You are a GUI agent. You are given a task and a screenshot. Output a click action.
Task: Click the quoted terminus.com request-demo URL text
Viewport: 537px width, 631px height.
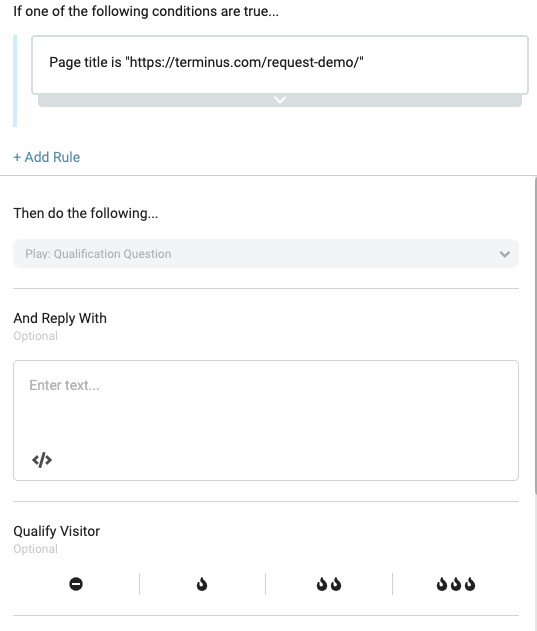coord(244,62)
